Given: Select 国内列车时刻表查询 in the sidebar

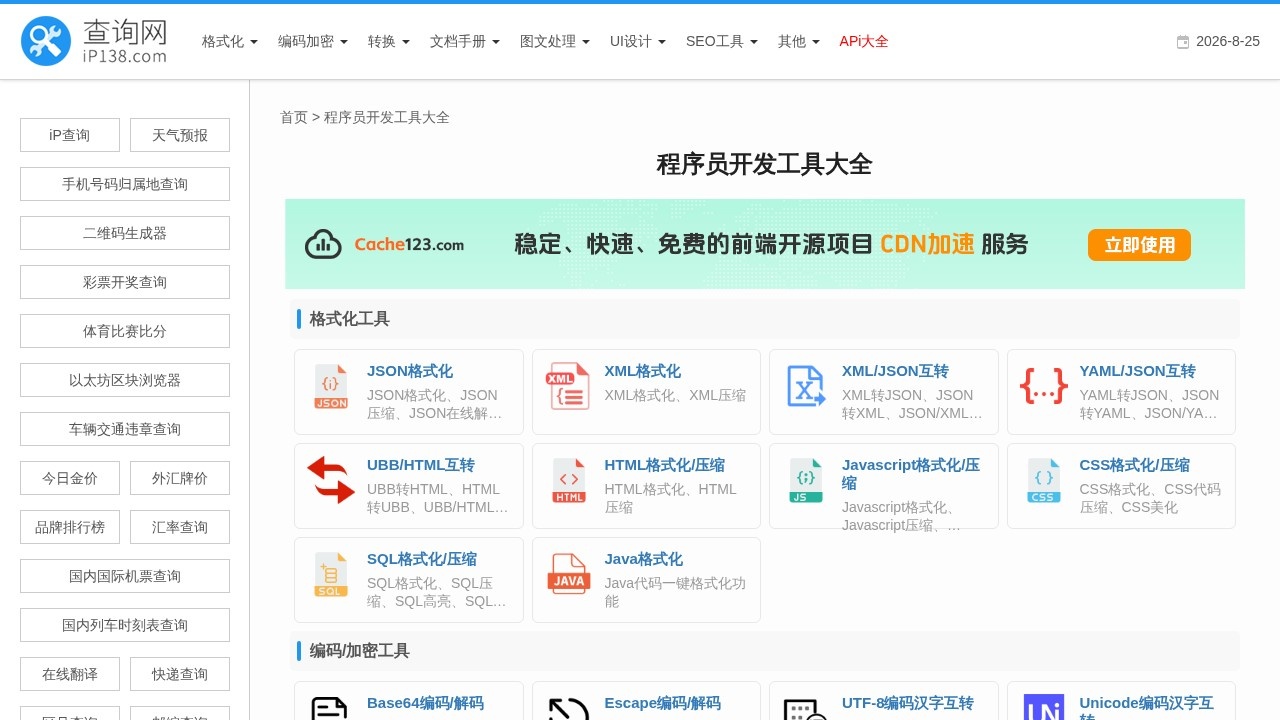Looking at the screenshot, I should (125, 625).
